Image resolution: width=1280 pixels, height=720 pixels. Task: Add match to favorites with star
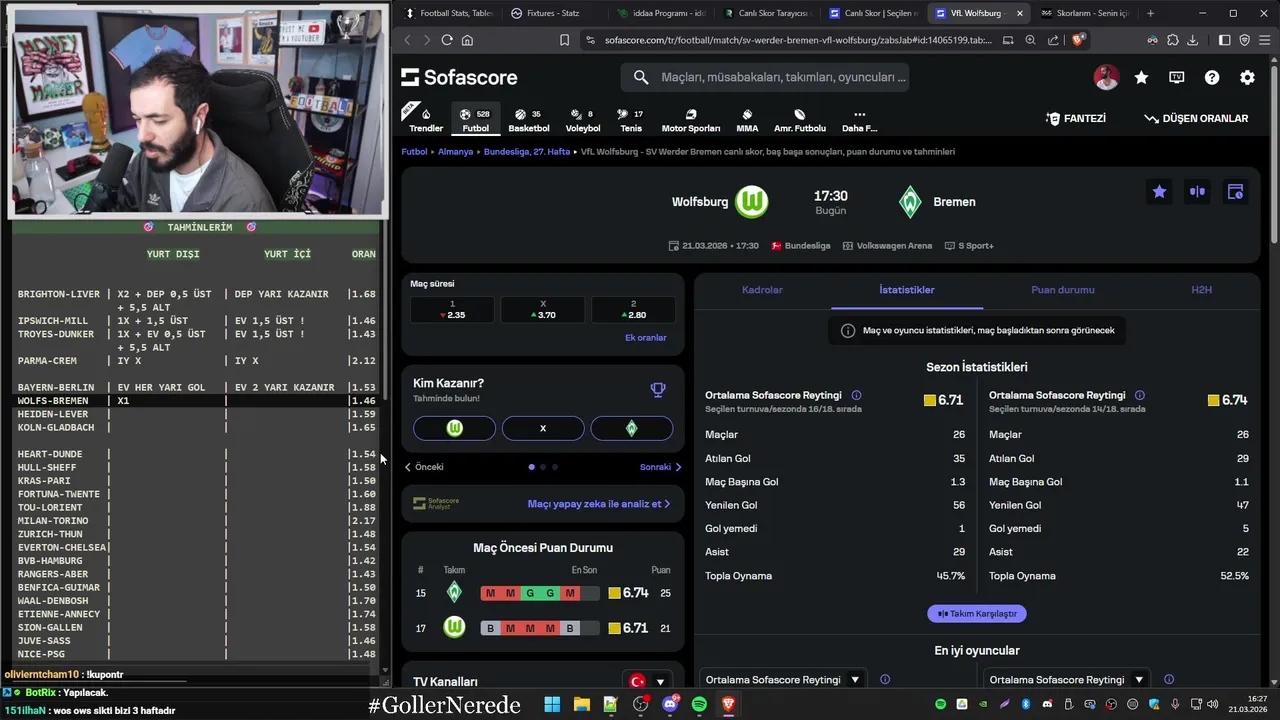pyautogui.click(x=1159, y=192)
